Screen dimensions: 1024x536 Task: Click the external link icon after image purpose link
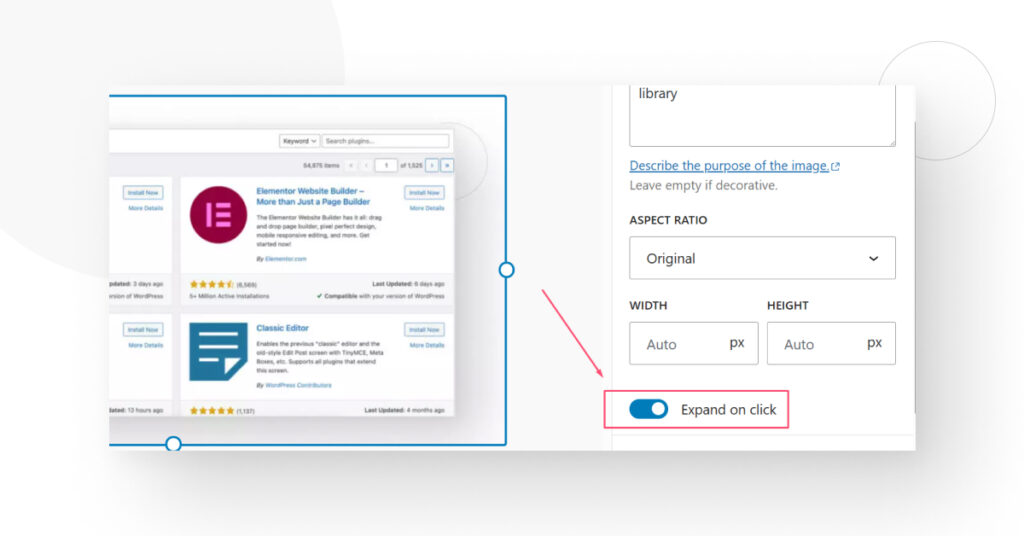click(835, 166)
